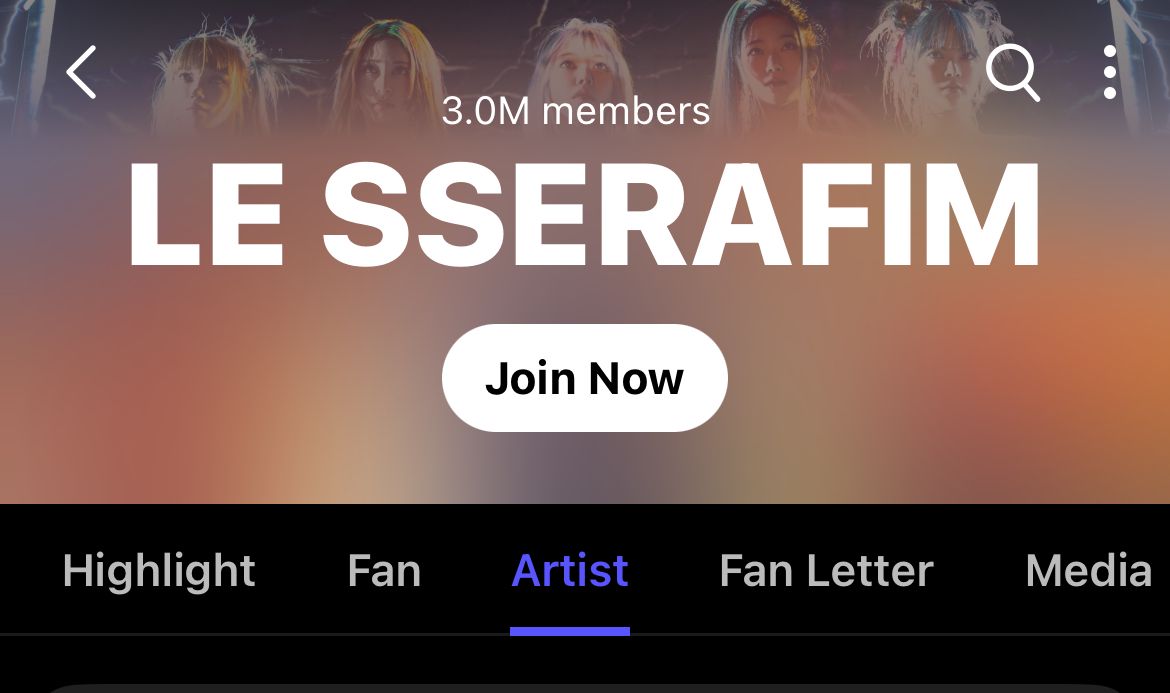This screenshot has height=693, width=1170.
Task: Tap the Join Now button
Action: pyautogui.click(x=584, y=377)
